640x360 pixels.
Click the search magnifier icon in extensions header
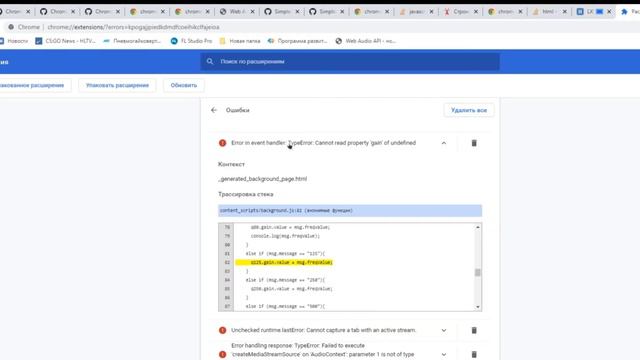coord(210,62)
